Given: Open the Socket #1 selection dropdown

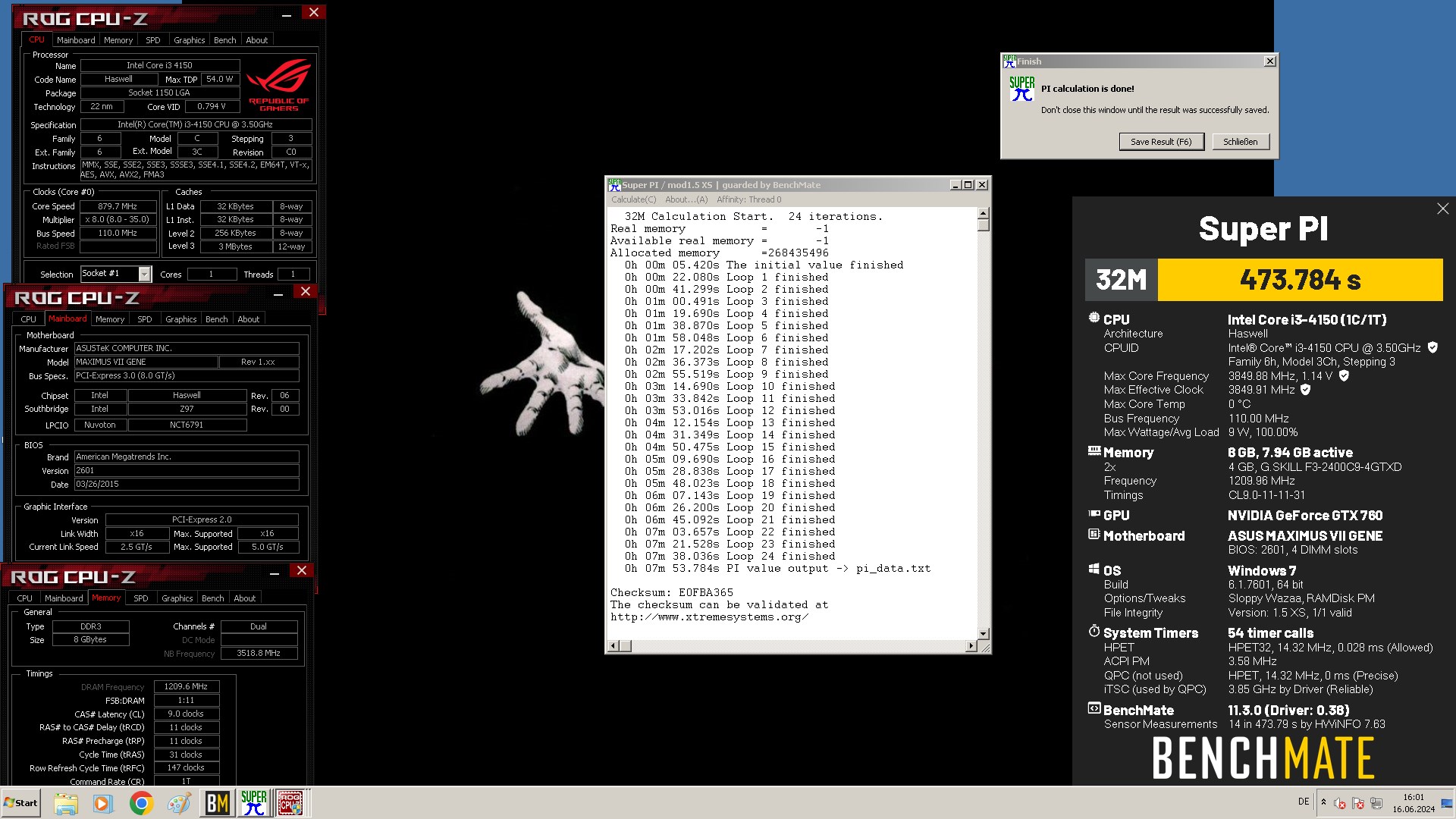Looking at the screenshot, I should 144,275.
